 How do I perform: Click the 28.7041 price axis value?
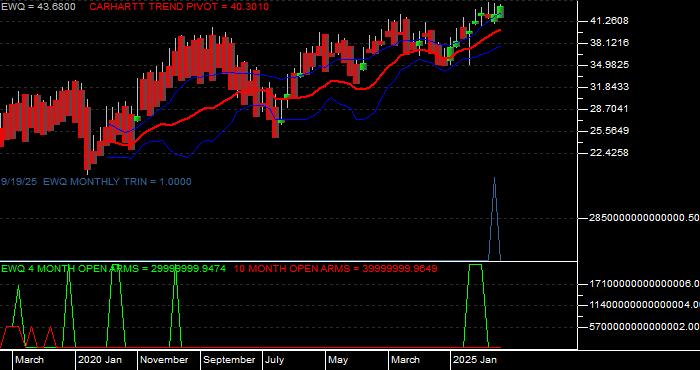[609, 108]
